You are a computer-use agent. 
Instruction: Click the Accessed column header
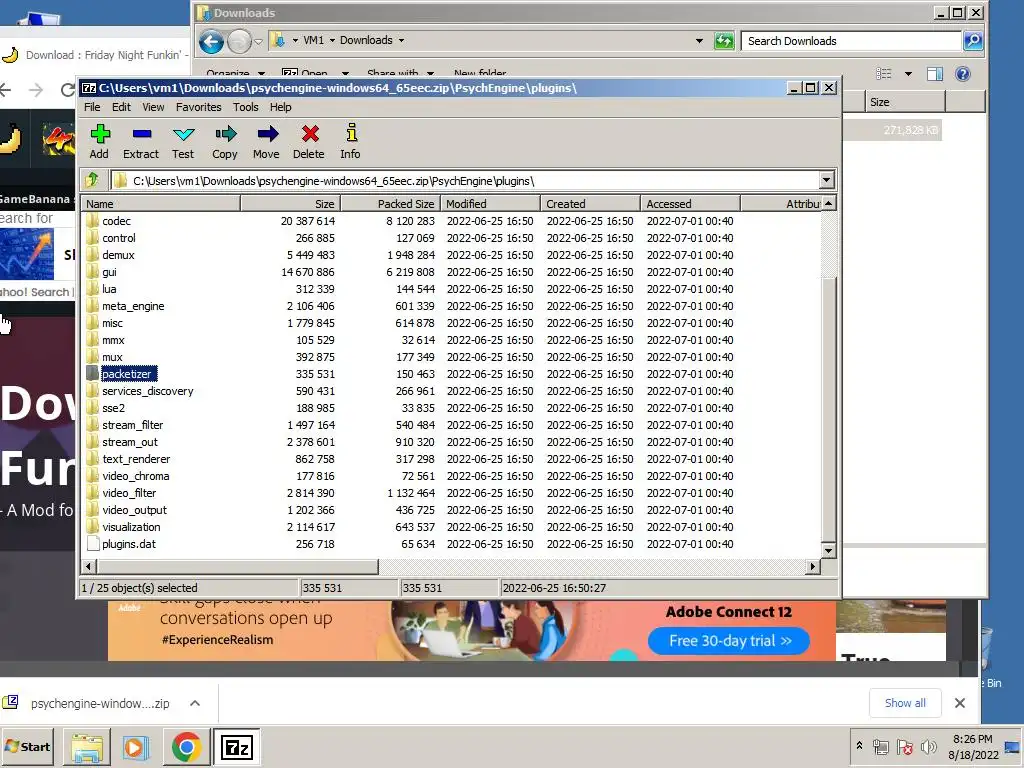tap(690, 204)
